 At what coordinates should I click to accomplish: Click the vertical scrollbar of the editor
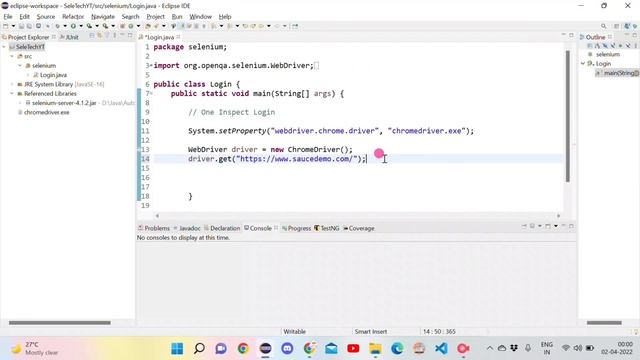[x=567, y=116]
